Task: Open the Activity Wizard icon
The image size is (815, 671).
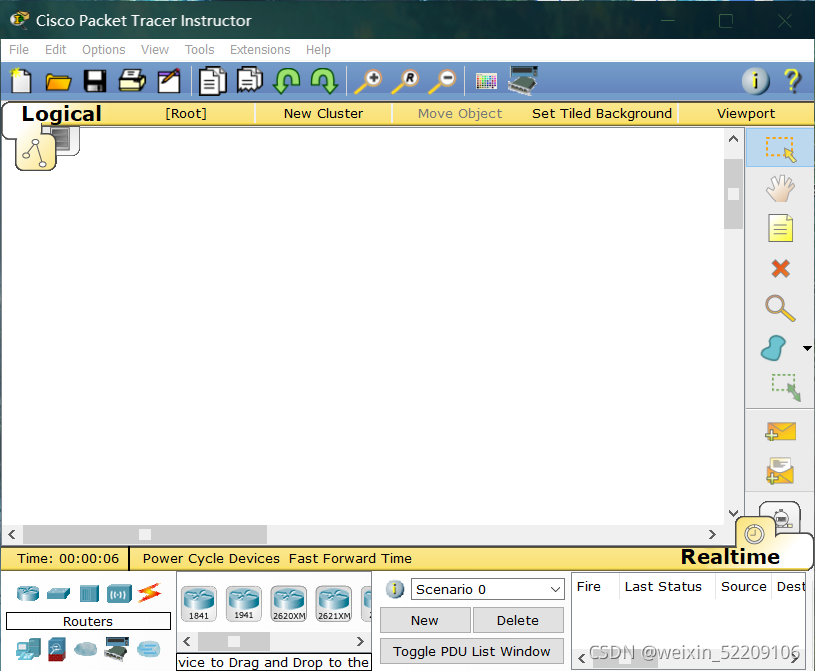Action: point(169,81)
